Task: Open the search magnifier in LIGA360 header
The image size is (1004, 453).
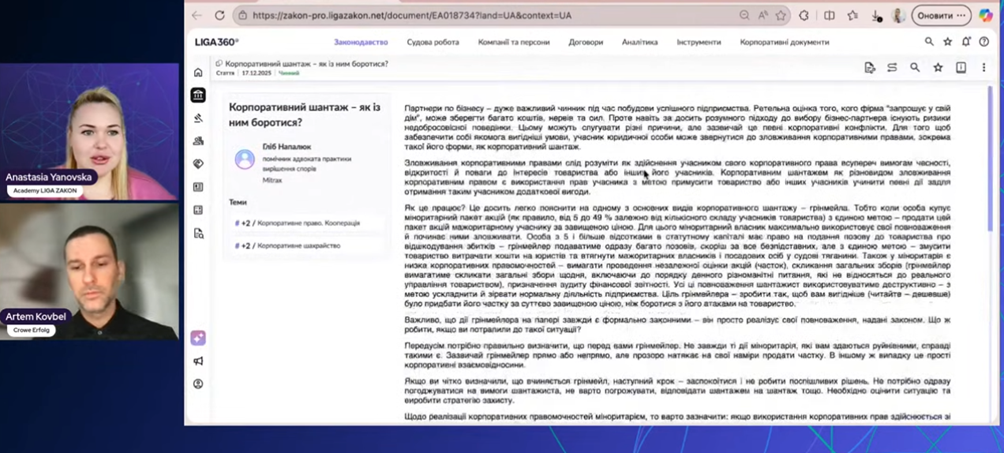Action: pos(929,42)
